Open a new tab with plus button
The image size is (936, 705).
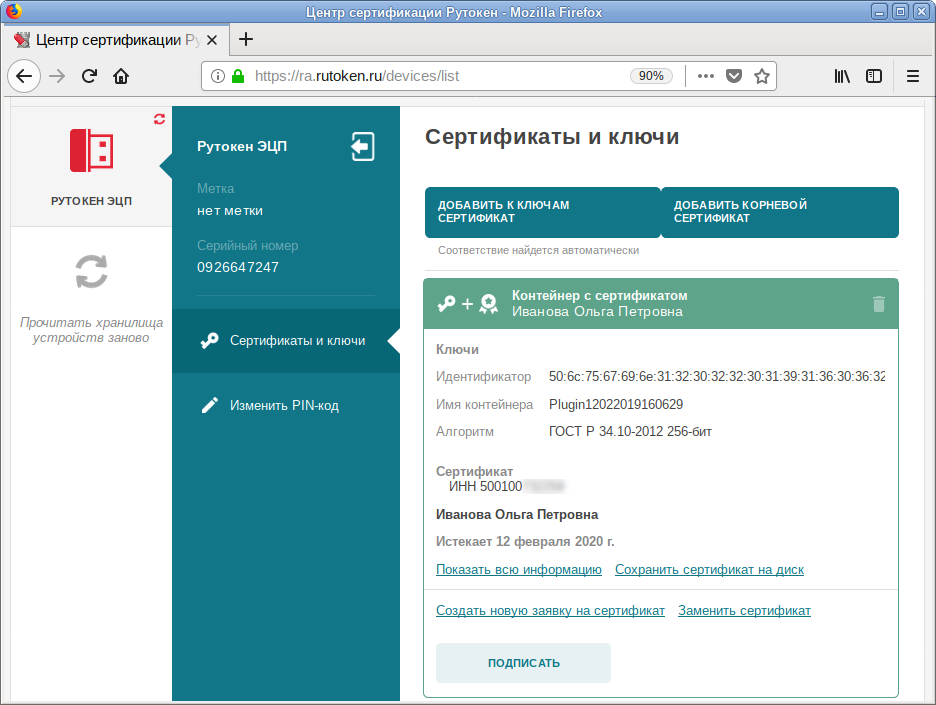pyautogui.click(x=245, y=39)
